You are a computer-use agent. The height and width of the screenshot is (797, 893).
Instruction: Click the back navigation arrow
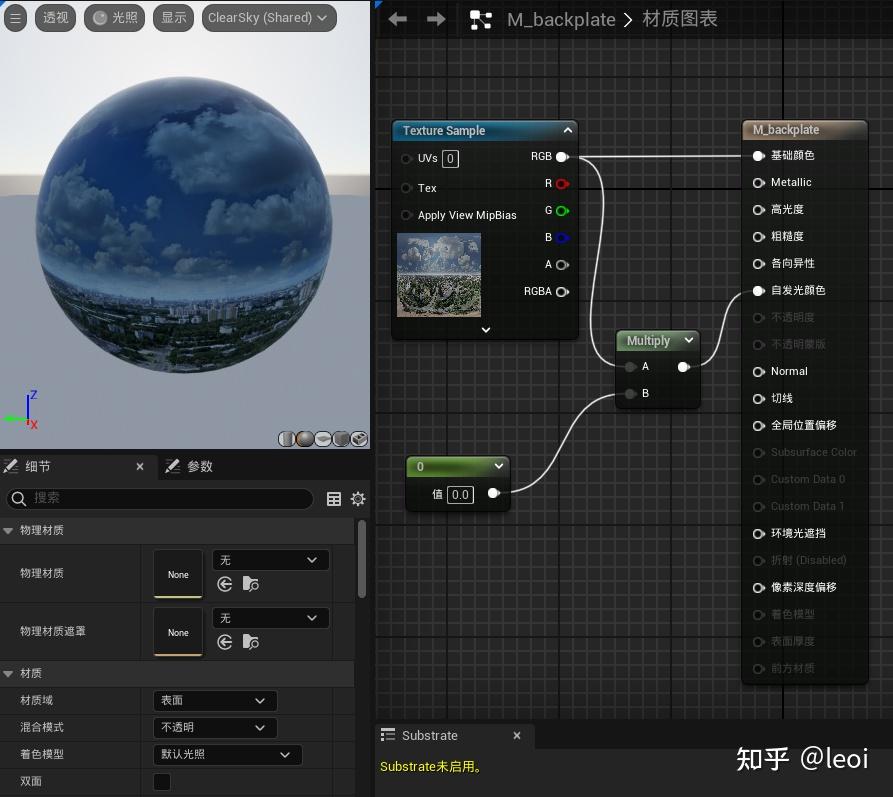tap(396, 18)
